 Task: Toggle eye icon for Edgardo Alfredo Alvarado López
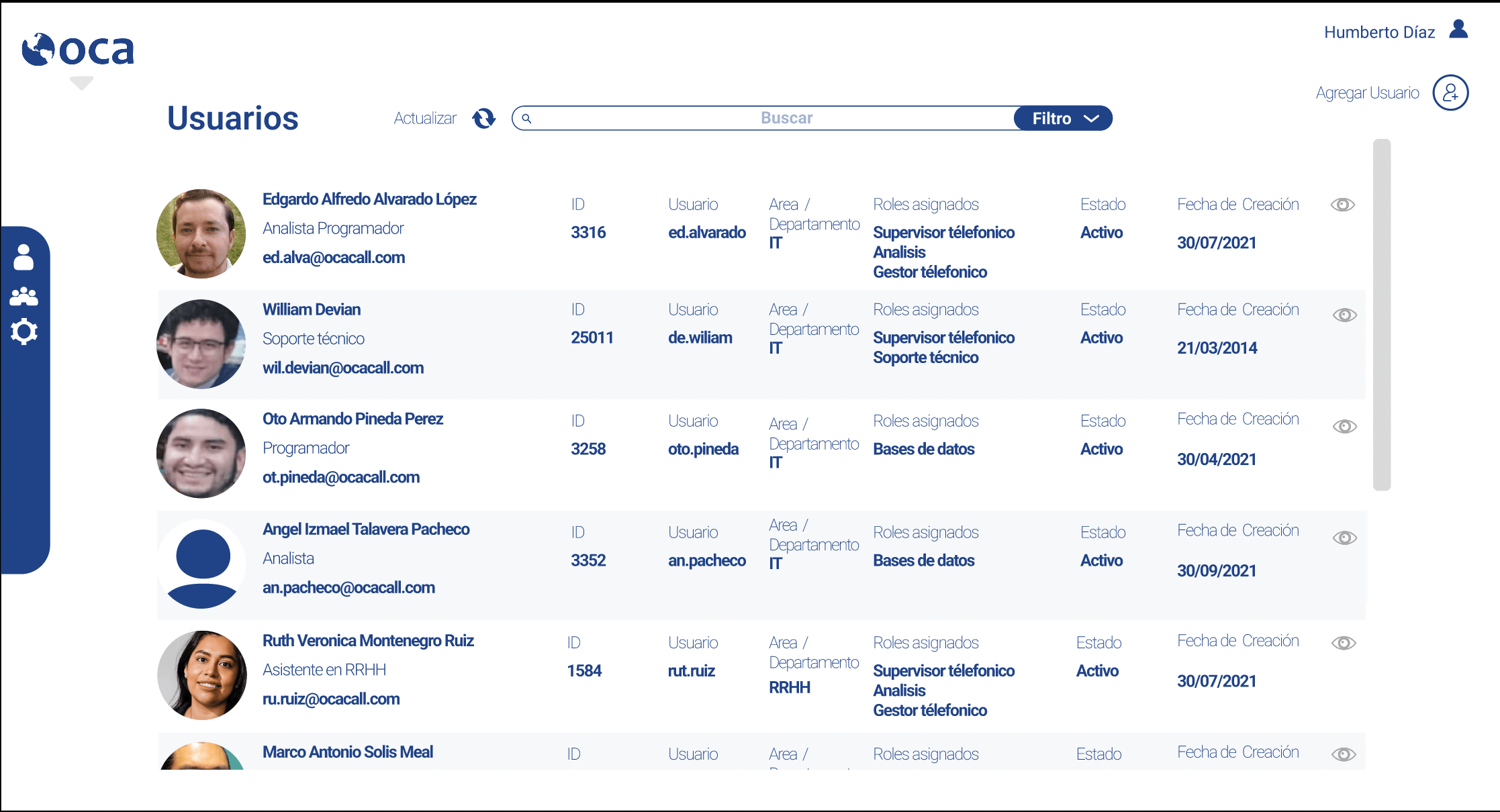coord(1342,205)
